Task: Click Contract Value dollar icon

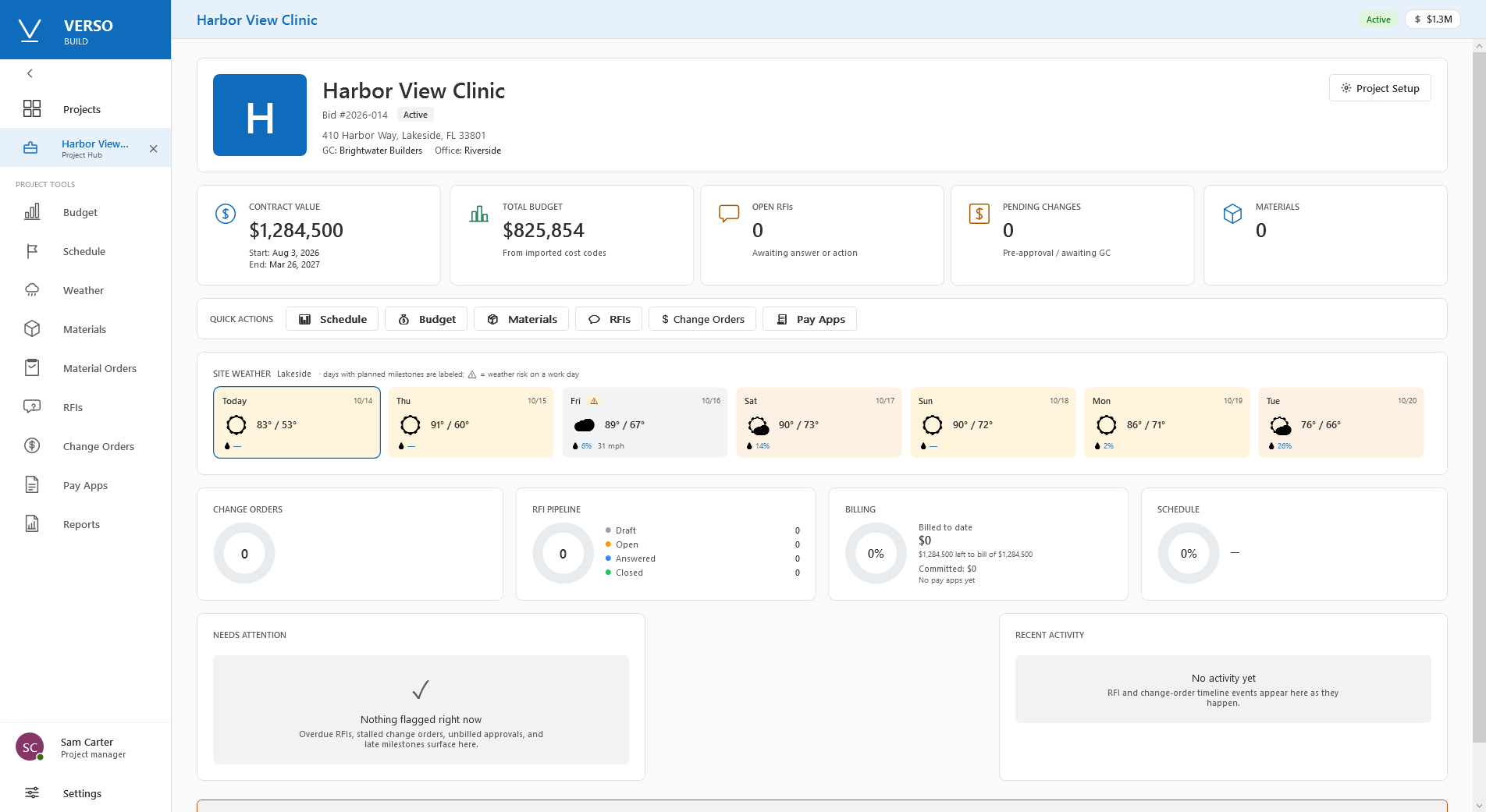Action: point(226,214)
